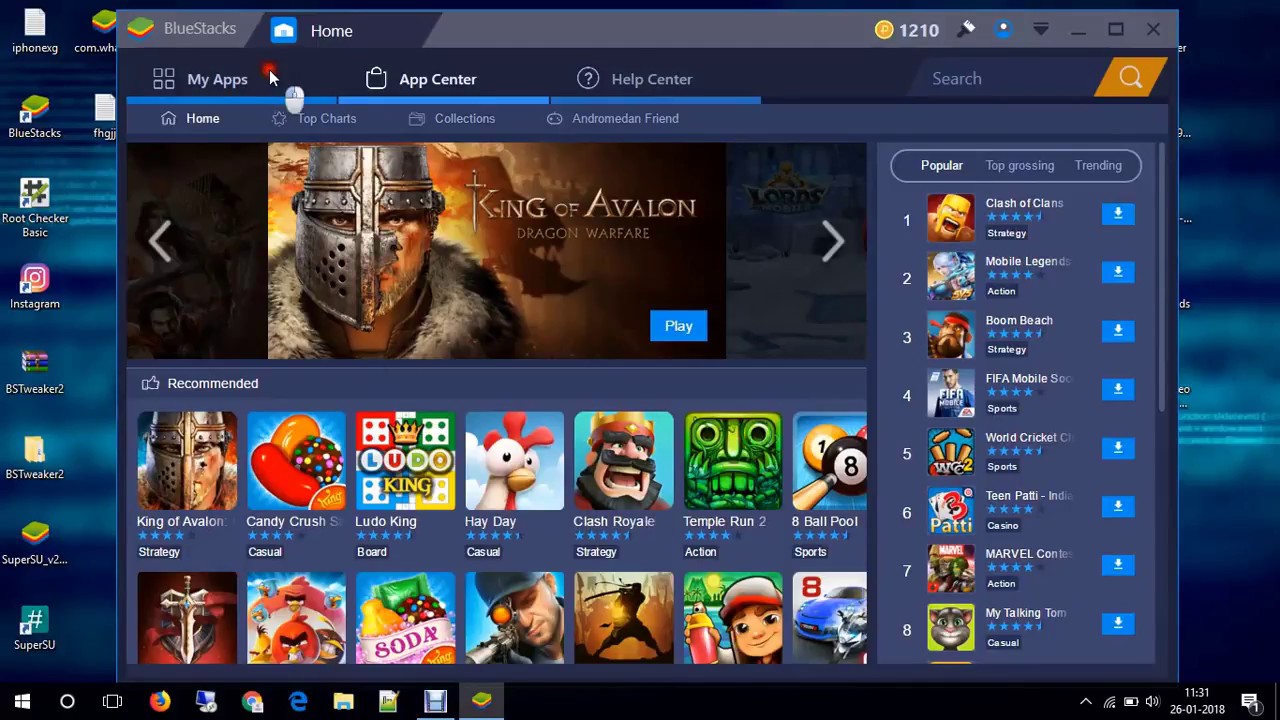The image size is (1280, 720).
Task: Open Clash Royale in Recommended
Action: click(623, 461)
